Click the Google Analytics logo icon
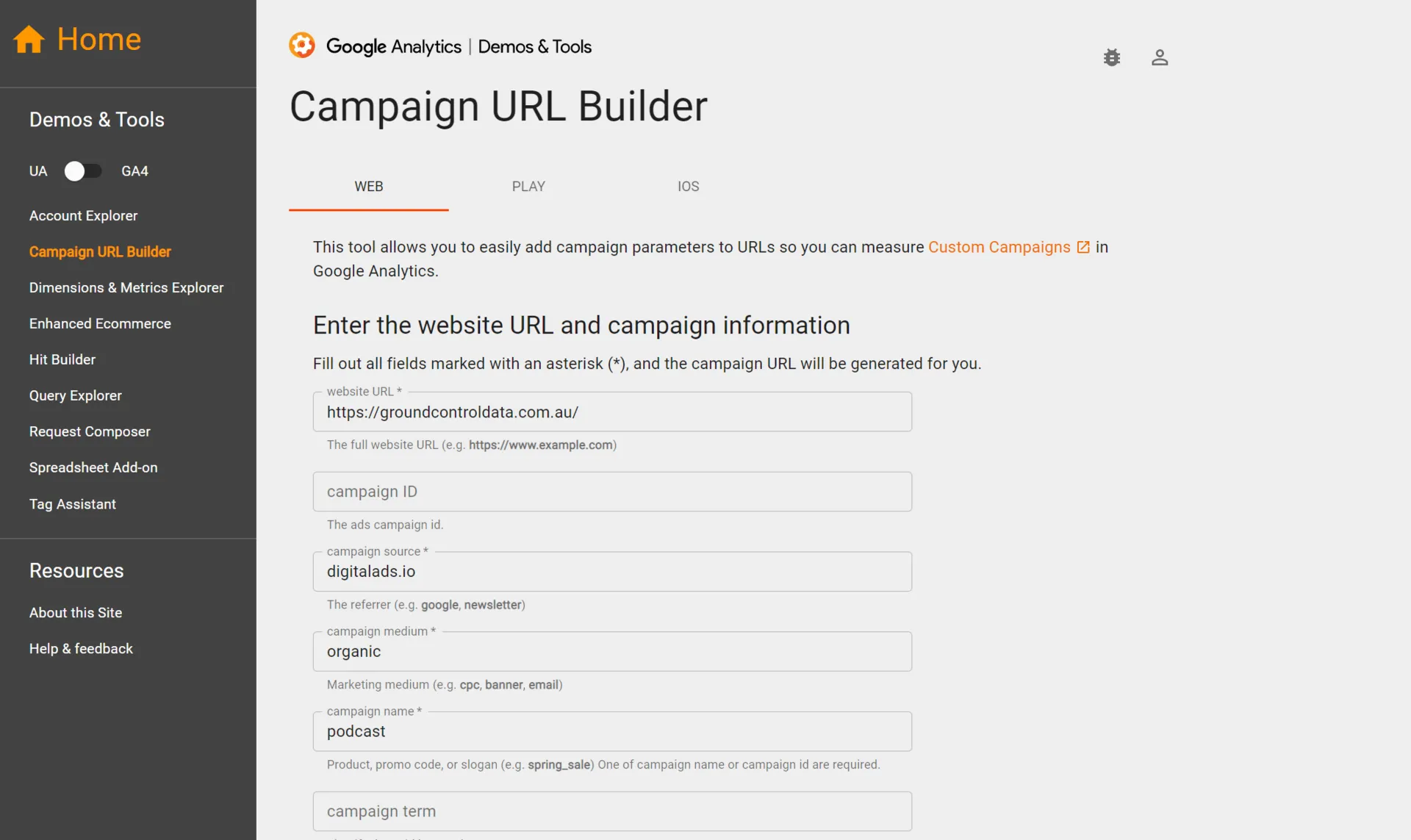1411x840 pixels. (x=301, y=46)
